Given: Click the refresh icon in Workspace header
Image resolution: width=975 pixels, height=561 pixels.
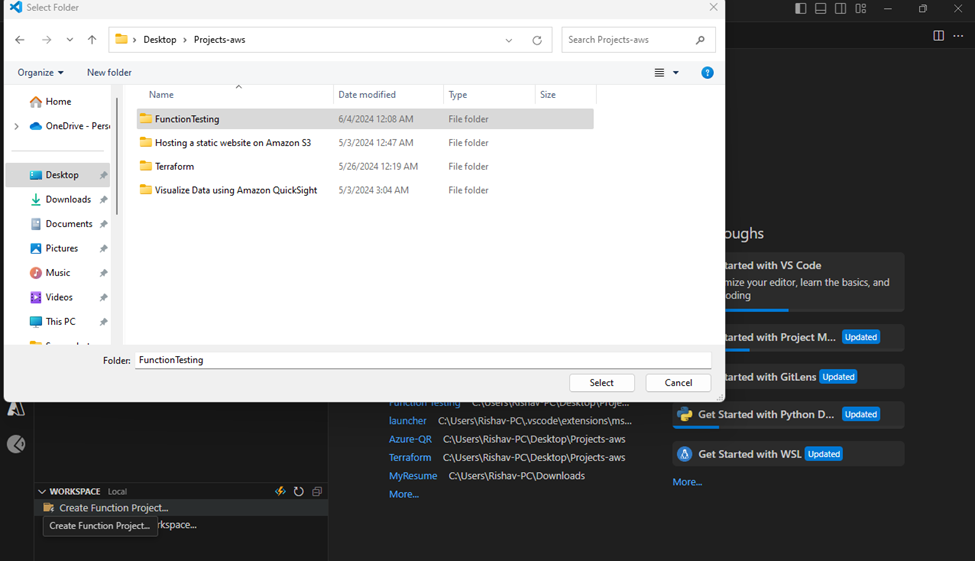Looking at the screenshot, I should coord(298,491).
